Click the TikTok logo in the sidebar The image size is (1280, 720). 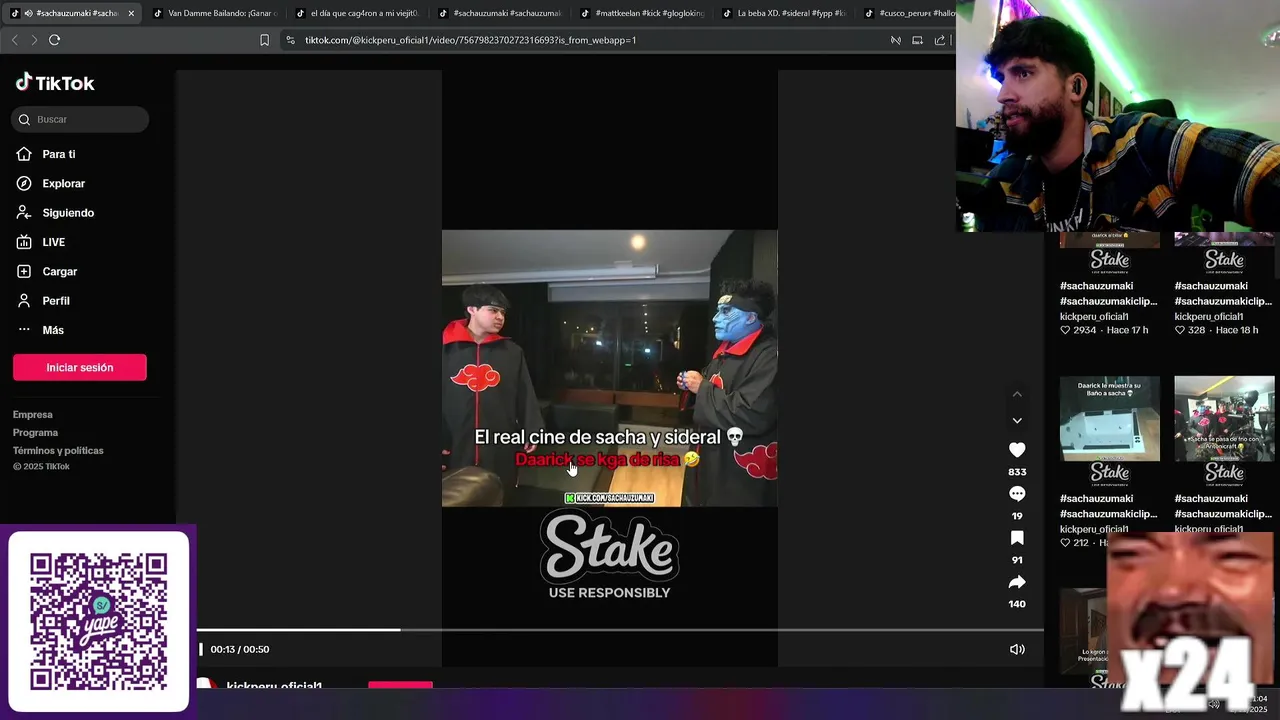tap(55, 83)
